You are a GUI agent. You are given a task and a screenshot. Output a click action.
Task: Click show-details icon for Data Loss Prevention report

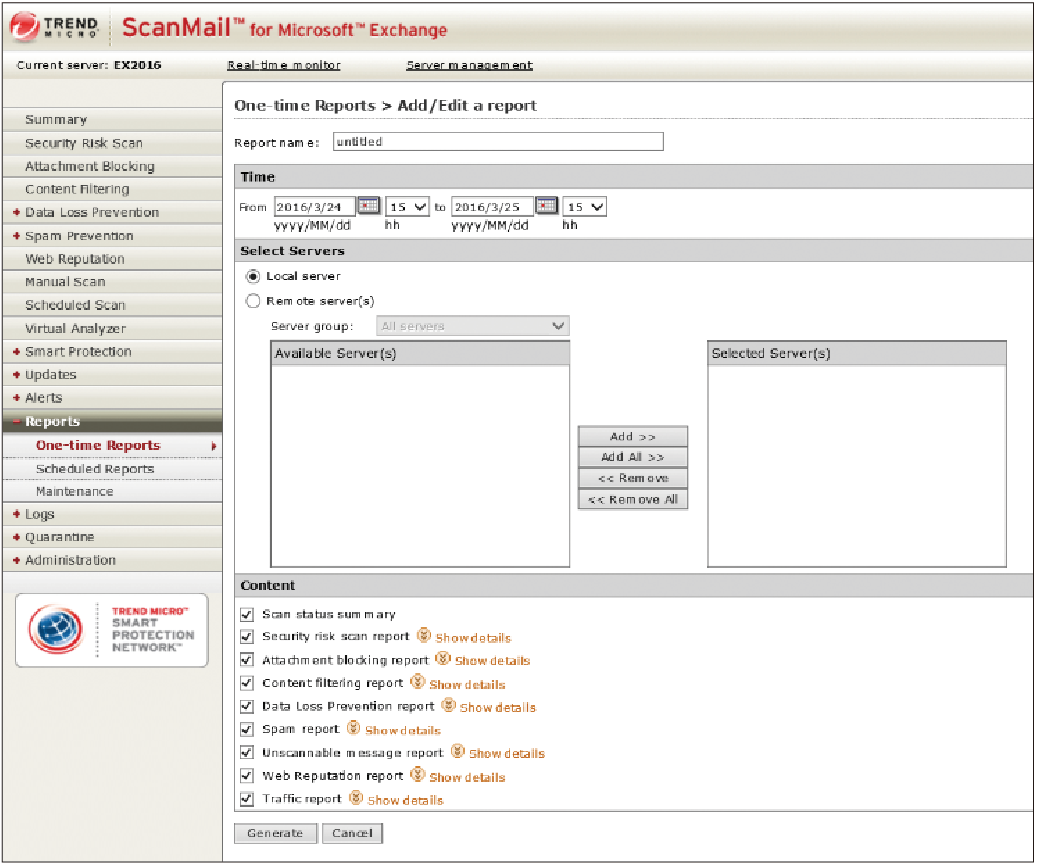pyautogui.click(x=448, y=705)
